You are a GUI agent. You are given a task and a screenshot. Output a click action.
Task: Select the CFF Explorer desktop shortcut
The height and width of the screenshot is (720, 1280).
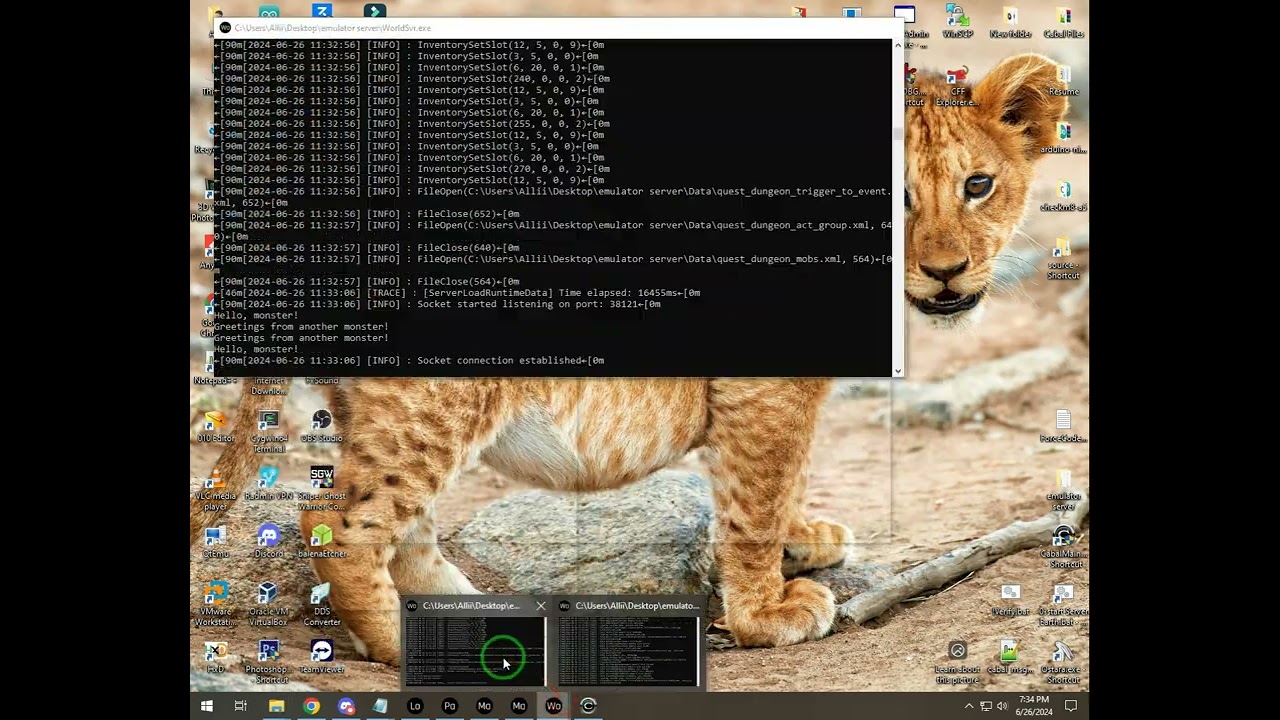(x=957, y=85)
